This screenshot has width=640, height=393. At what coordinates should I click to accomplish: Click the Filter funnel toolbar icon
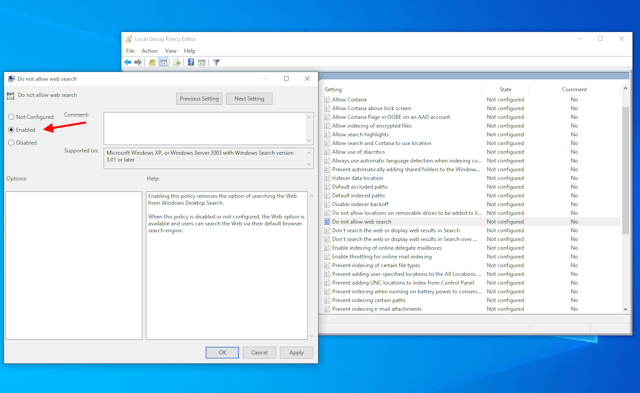point(216,62)
